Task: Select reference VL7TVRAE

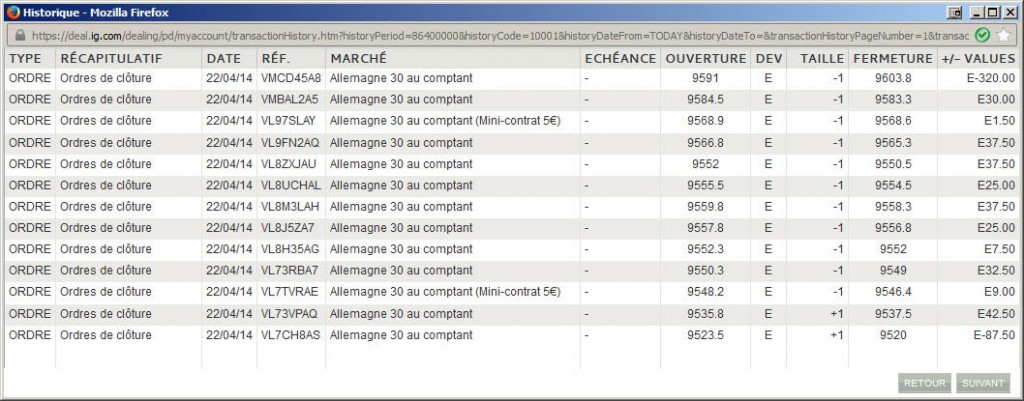Action: (291, 292)
